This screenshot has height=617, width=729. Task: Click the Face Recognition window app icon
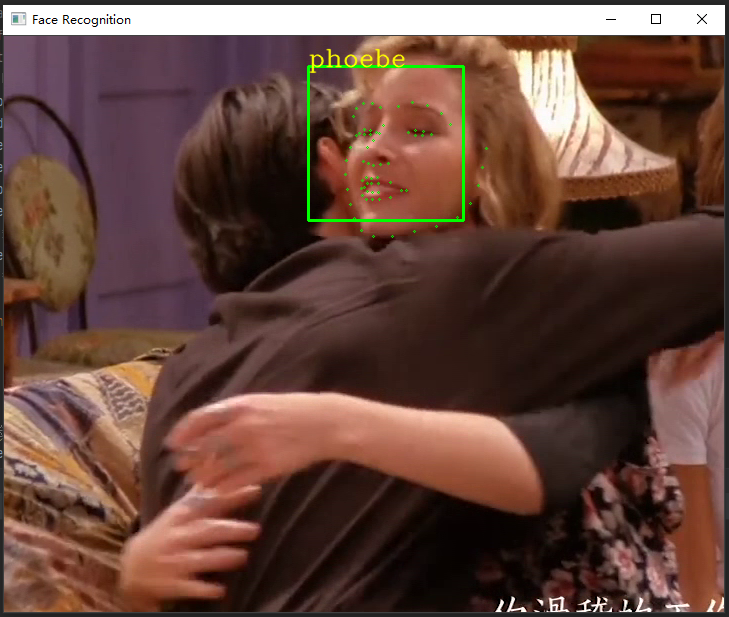[18, 19]
